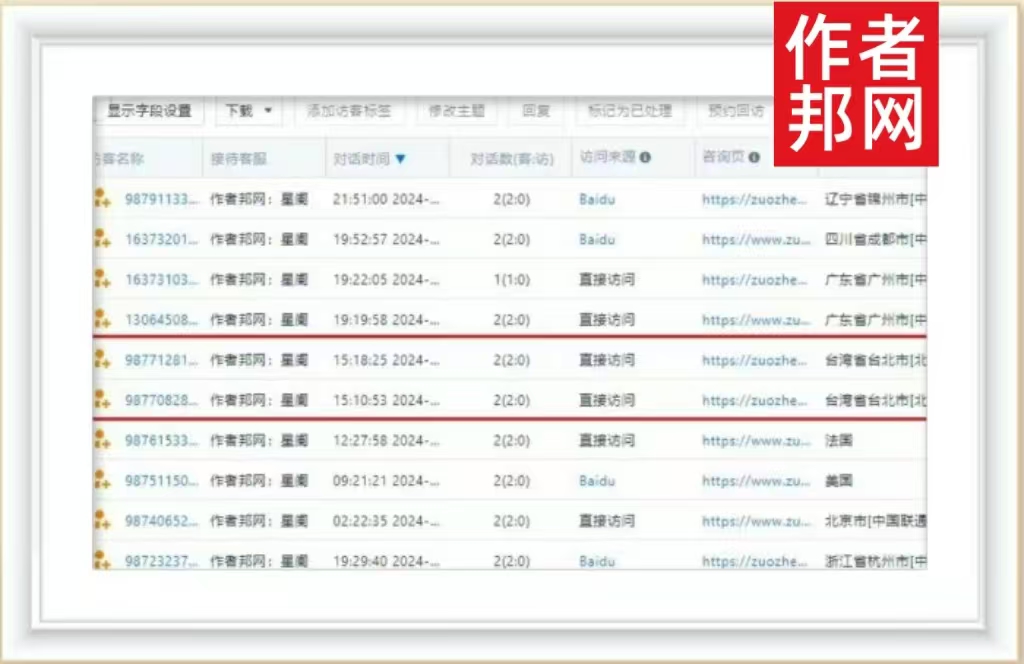The image size is (1024, 664).
Task: Click add-visitor icon beside visitor 16373201
Action: tap(102, 239)
